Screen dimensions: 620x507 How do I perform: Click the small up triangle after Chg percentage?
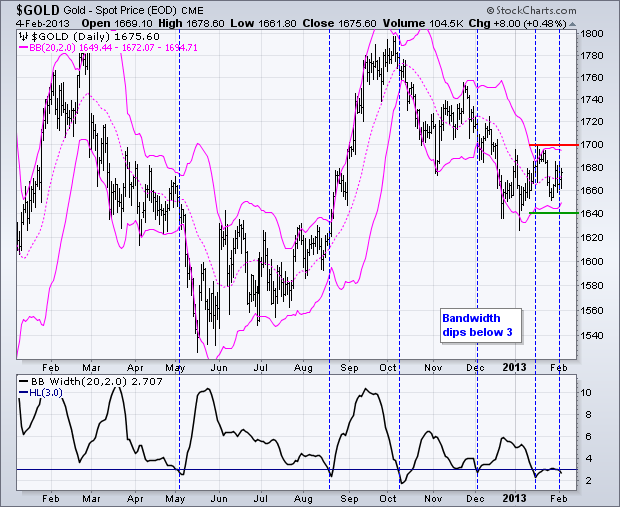coord(573,24)
